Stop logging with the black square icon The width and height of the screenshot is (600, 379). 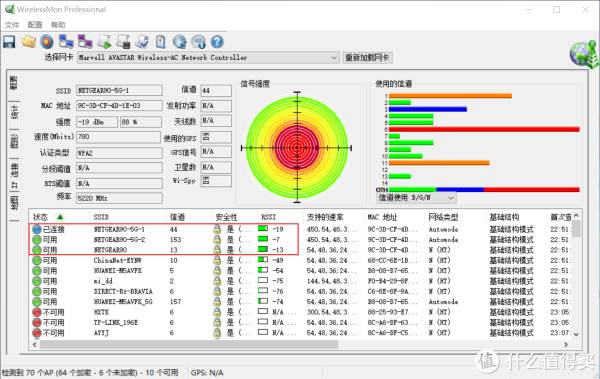[123, 42]
